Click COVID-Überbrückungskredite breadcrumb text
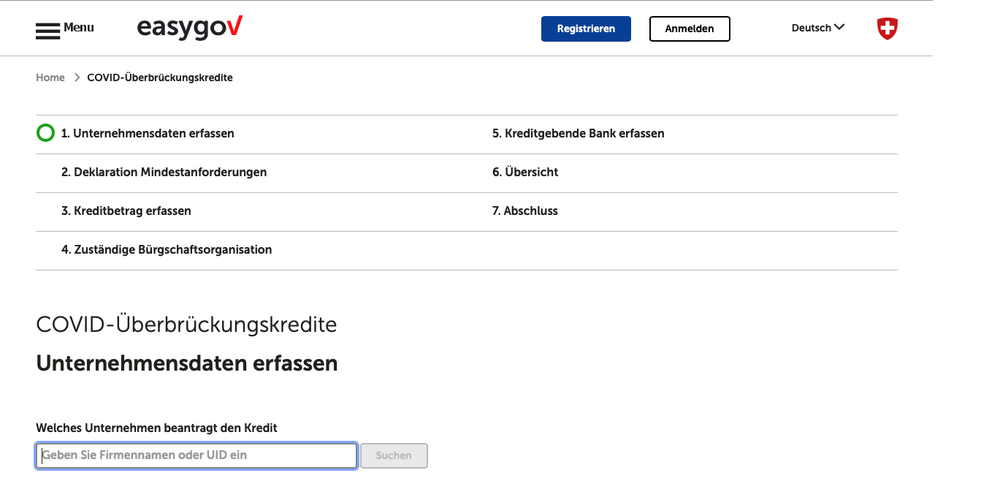 (x=160, y=78)
